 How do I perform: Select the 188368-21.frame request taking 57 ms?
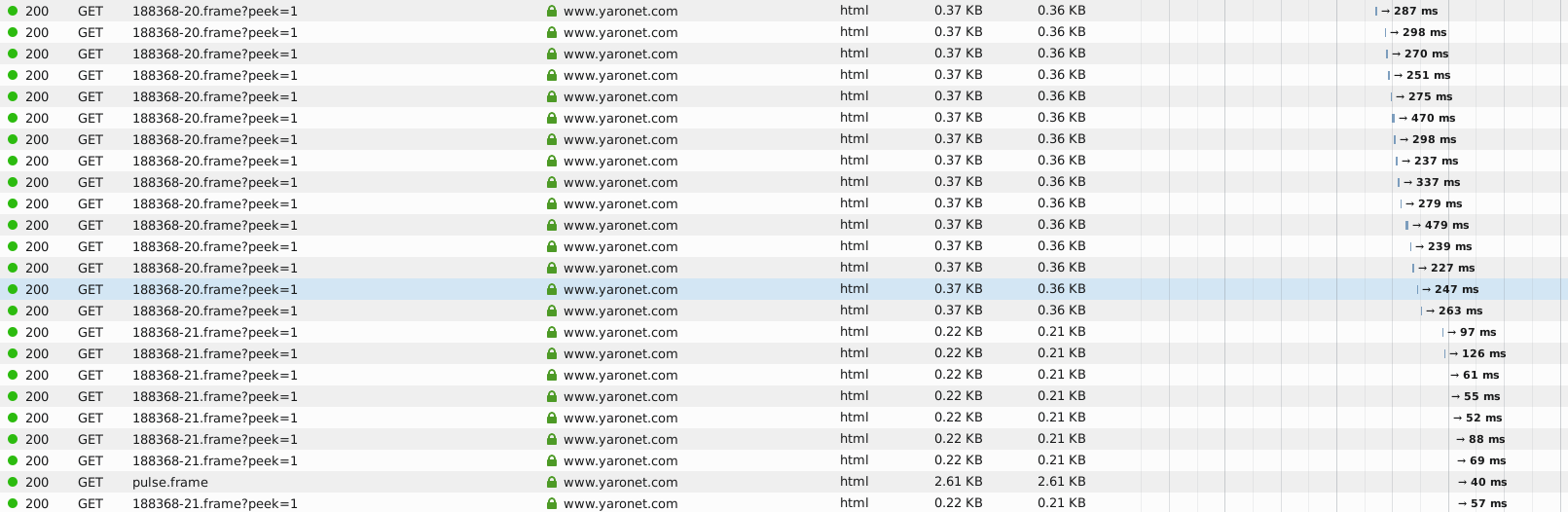[215, 503]
